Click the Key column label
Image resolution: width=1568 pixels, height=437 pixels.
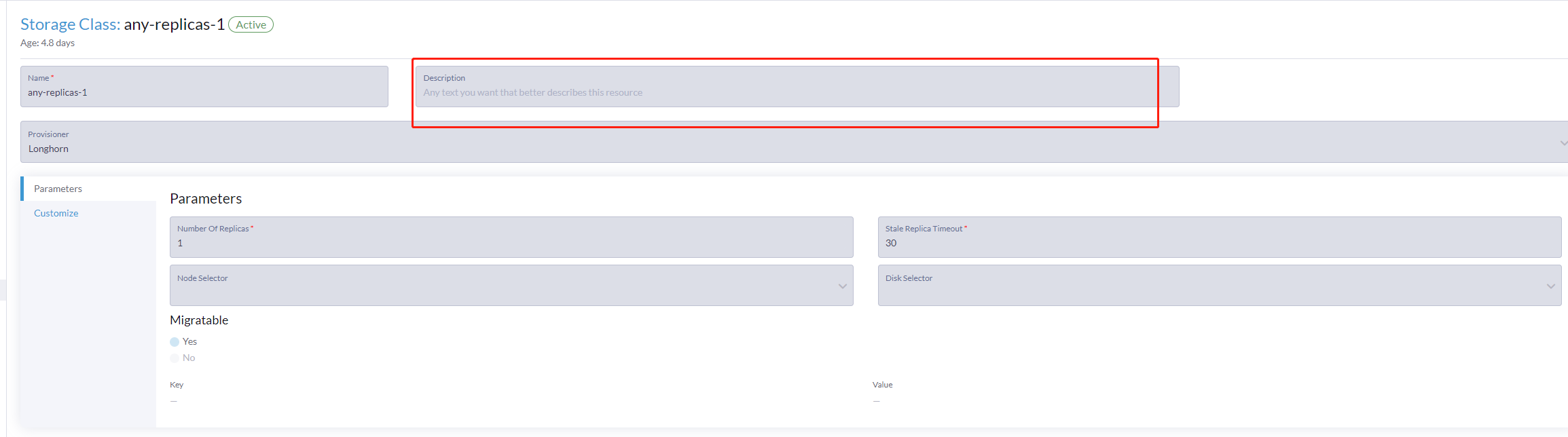177,385
